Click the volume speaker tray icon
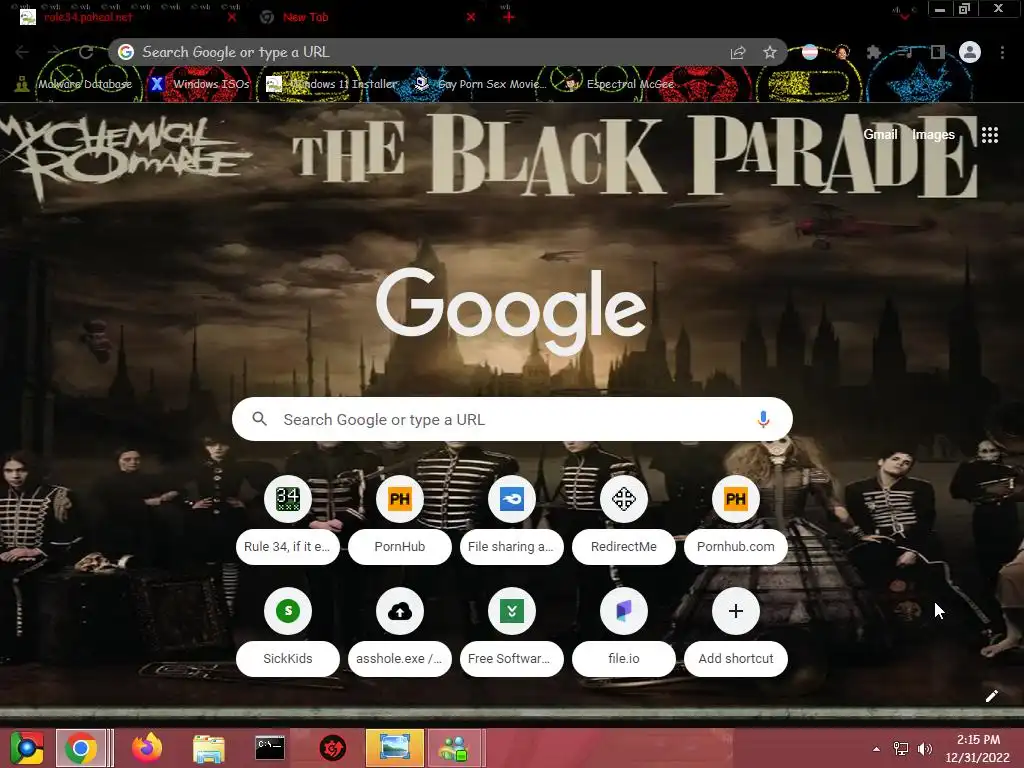This screenshot has height=768, width=1024. point(925,749)
